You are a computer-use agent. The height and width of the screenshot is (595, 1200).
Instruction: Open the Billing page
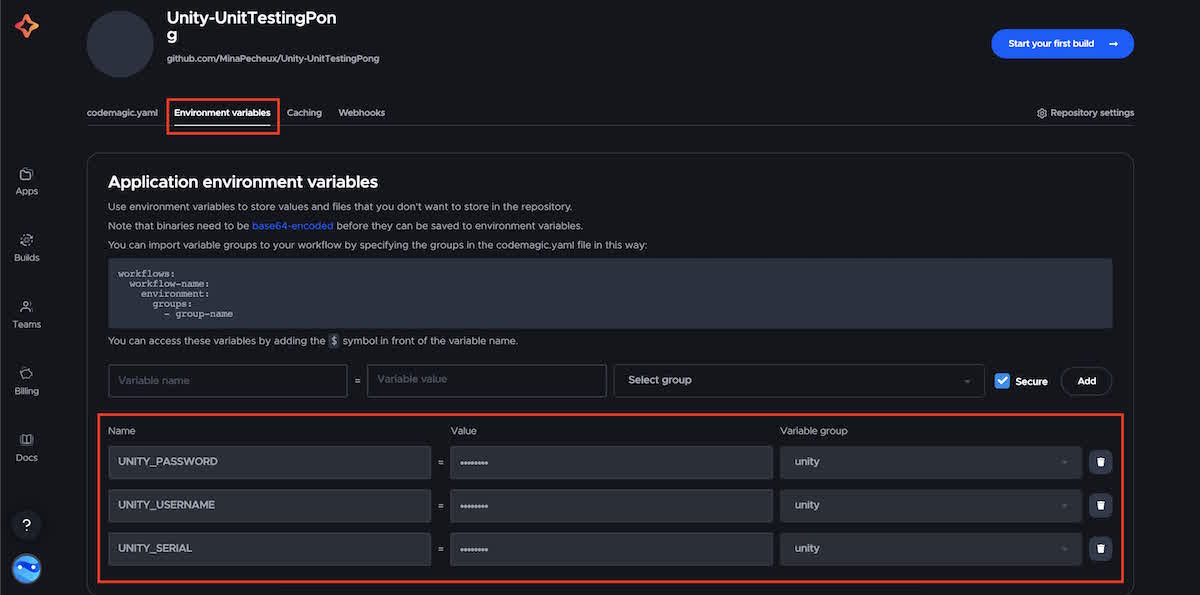(26, 383)
